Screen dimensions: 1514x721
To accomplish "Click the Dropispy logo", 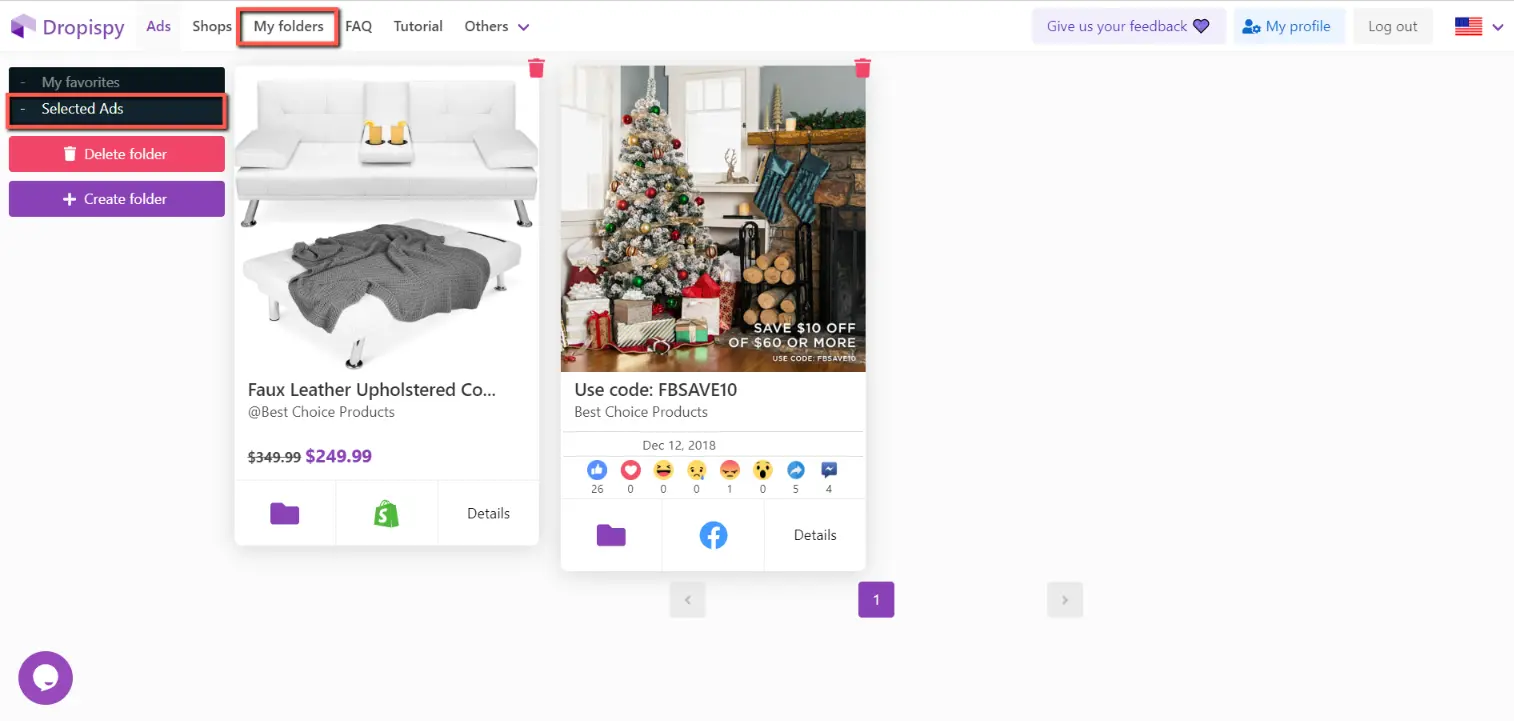I will (67, 26).
